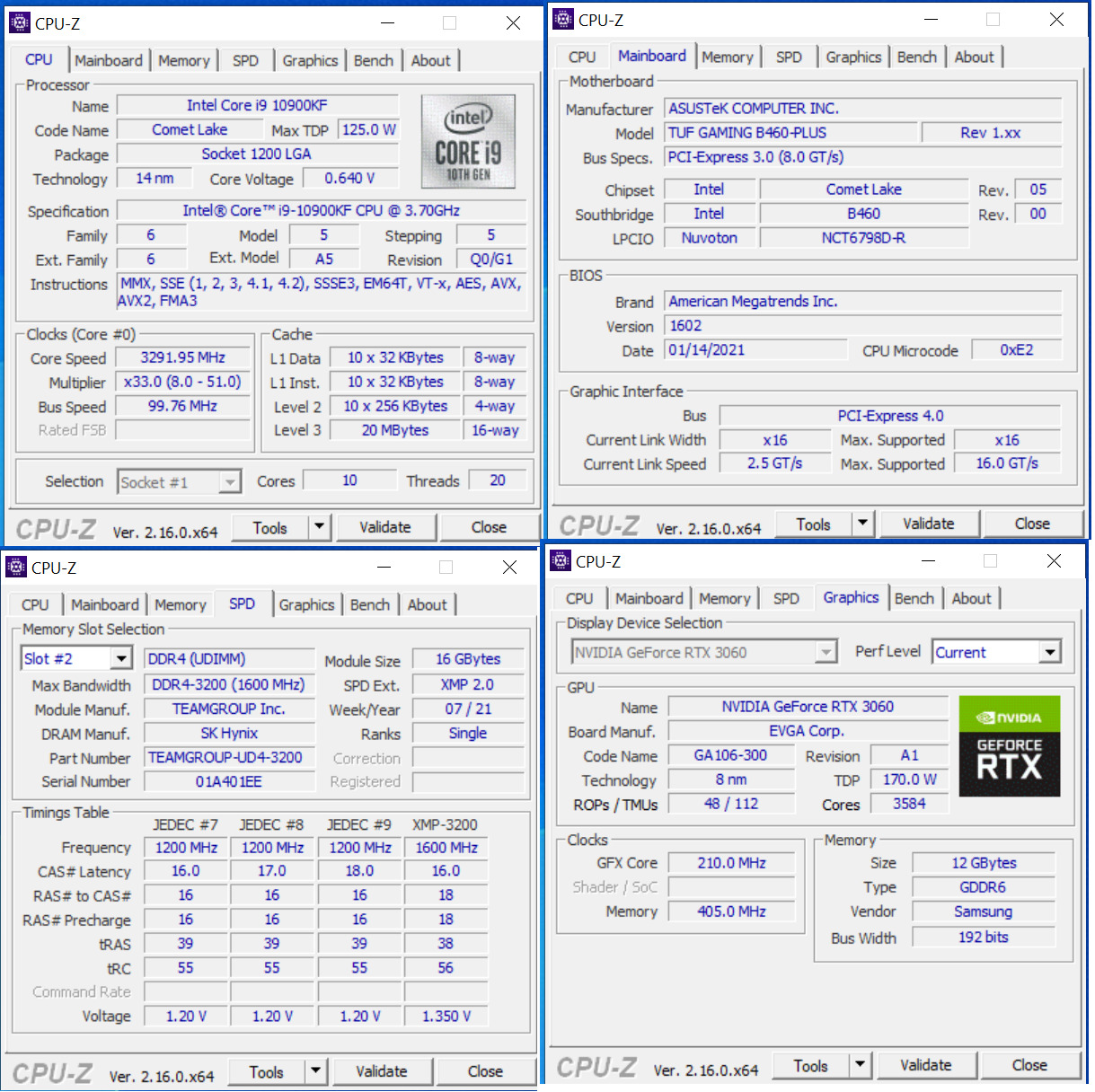1095x1092 pixels.
Task: Open Tools dropdown arrow in Graphics window
Action: [860, 1065]
